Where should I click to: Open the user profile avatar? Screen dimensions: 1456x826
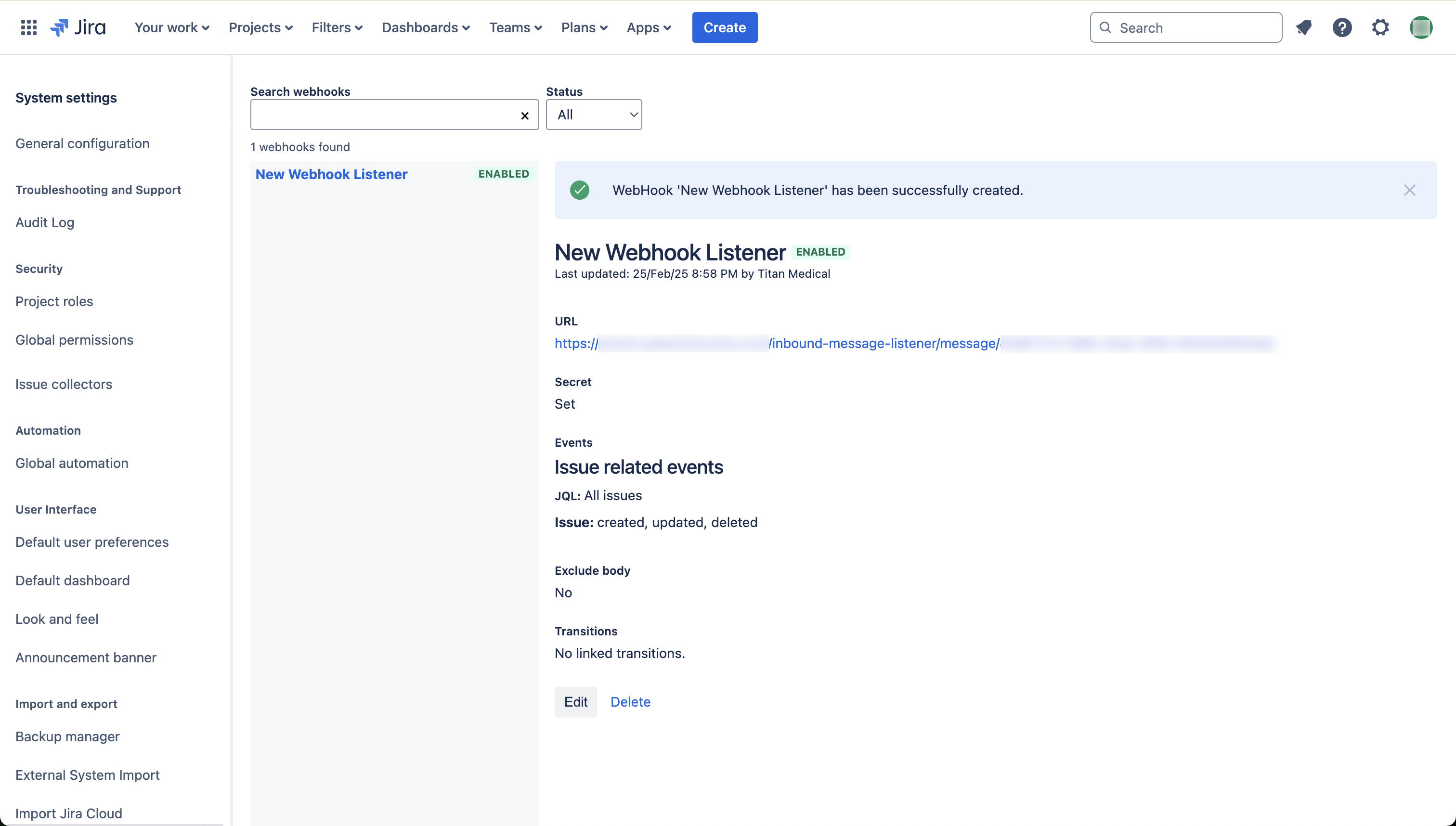point(1421,27)
